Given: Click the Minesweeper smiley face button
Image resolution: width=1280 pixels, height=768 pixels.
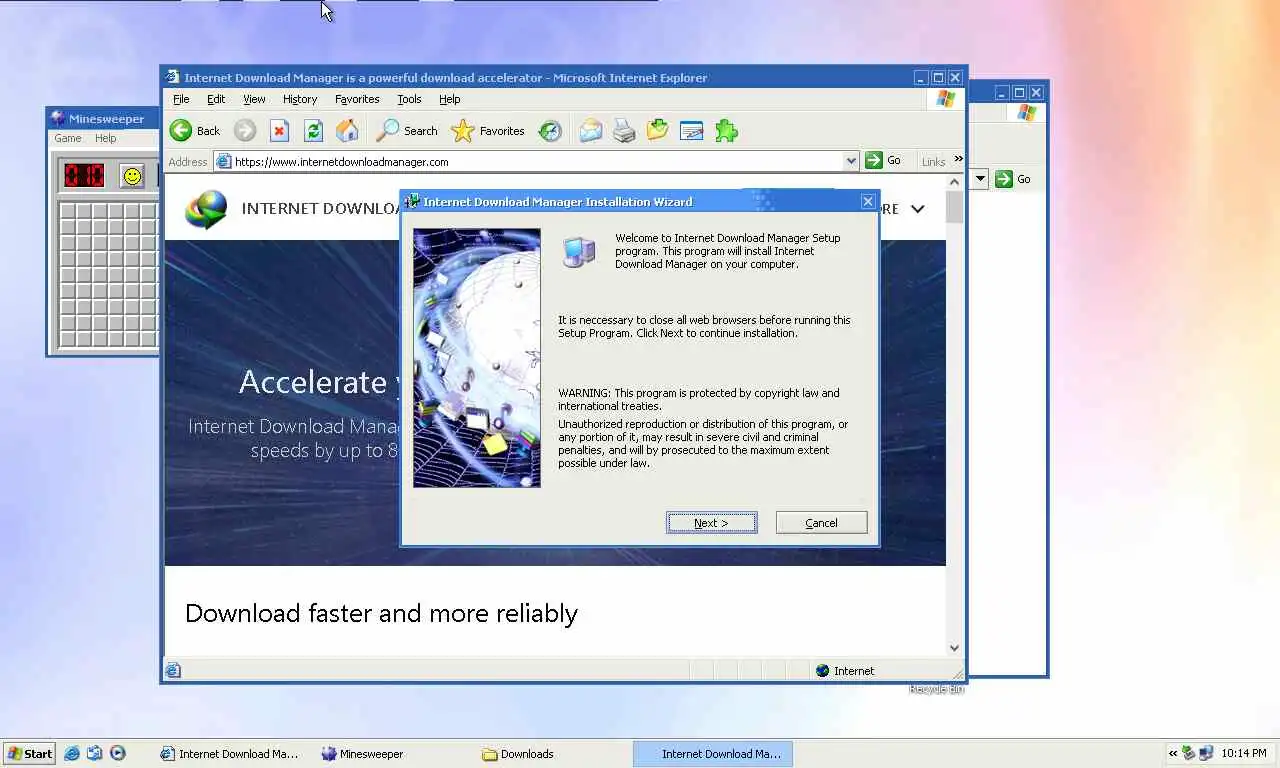Looking at the screenshot, I should pos(132,176).
